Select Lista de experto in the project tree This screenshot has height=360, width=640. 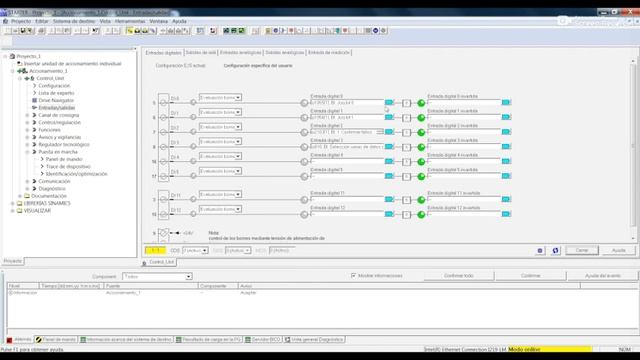tap(56, 93)
